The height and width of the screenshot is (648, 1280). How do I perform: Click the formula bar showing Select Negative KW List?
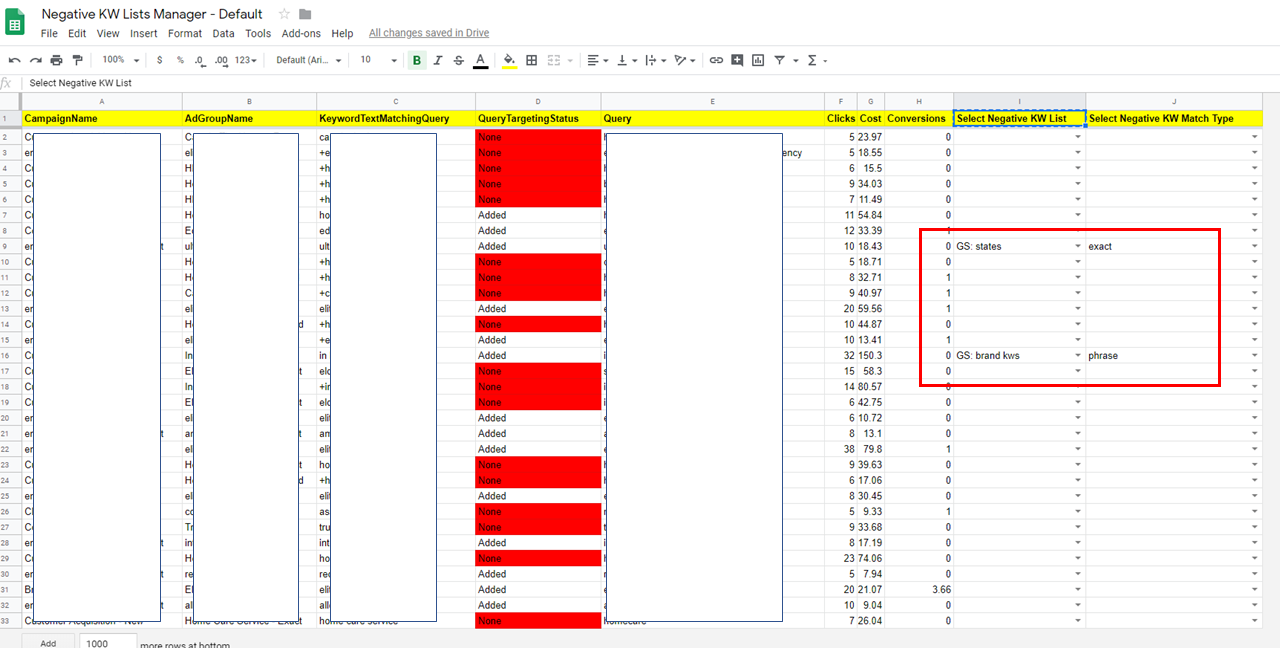pyautogui.click(x=650, y=83)
